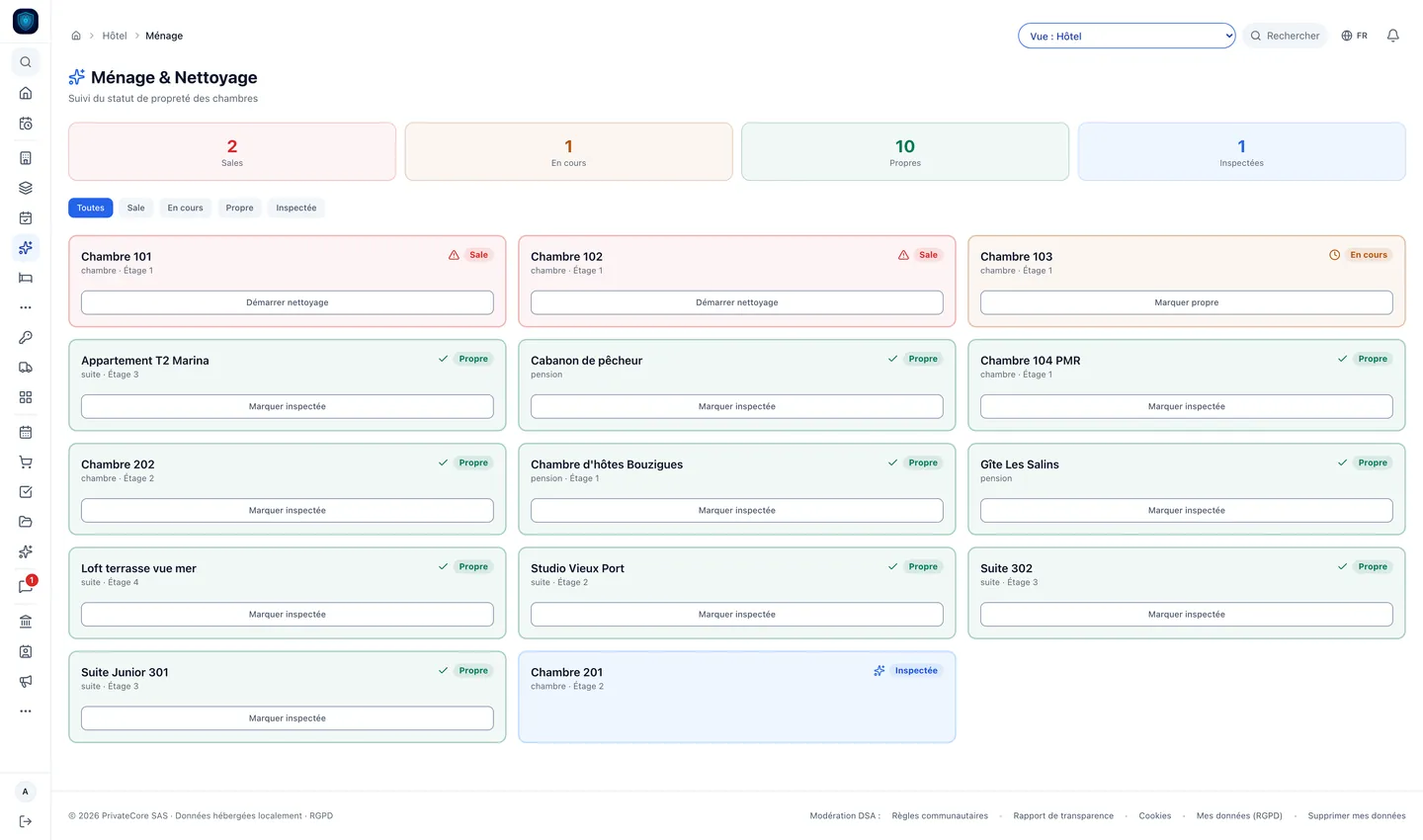Open the key icon in the sidebar
This screenshot has height=840, width=1423.
(26, 337)
